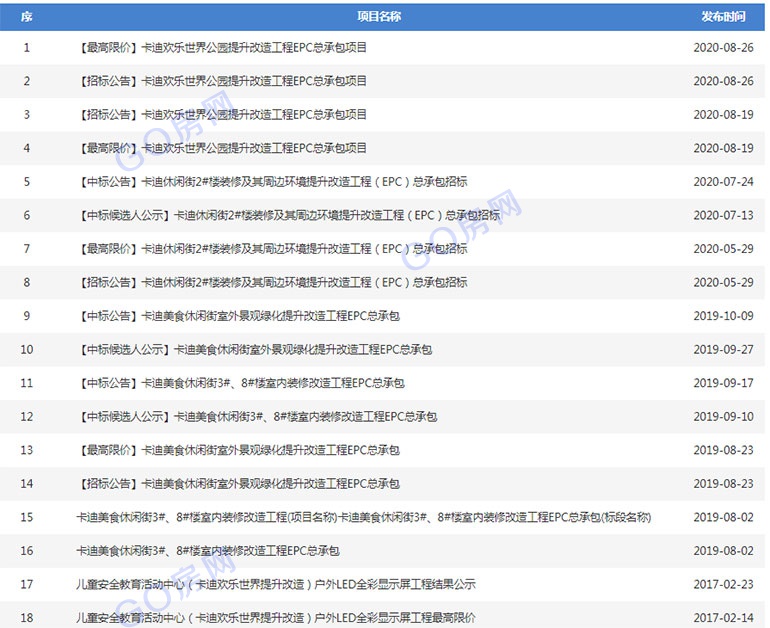Screen dimensions: 770x628
Task: Select date 2020-05-29 in row 7
Action: coord(723,248)
